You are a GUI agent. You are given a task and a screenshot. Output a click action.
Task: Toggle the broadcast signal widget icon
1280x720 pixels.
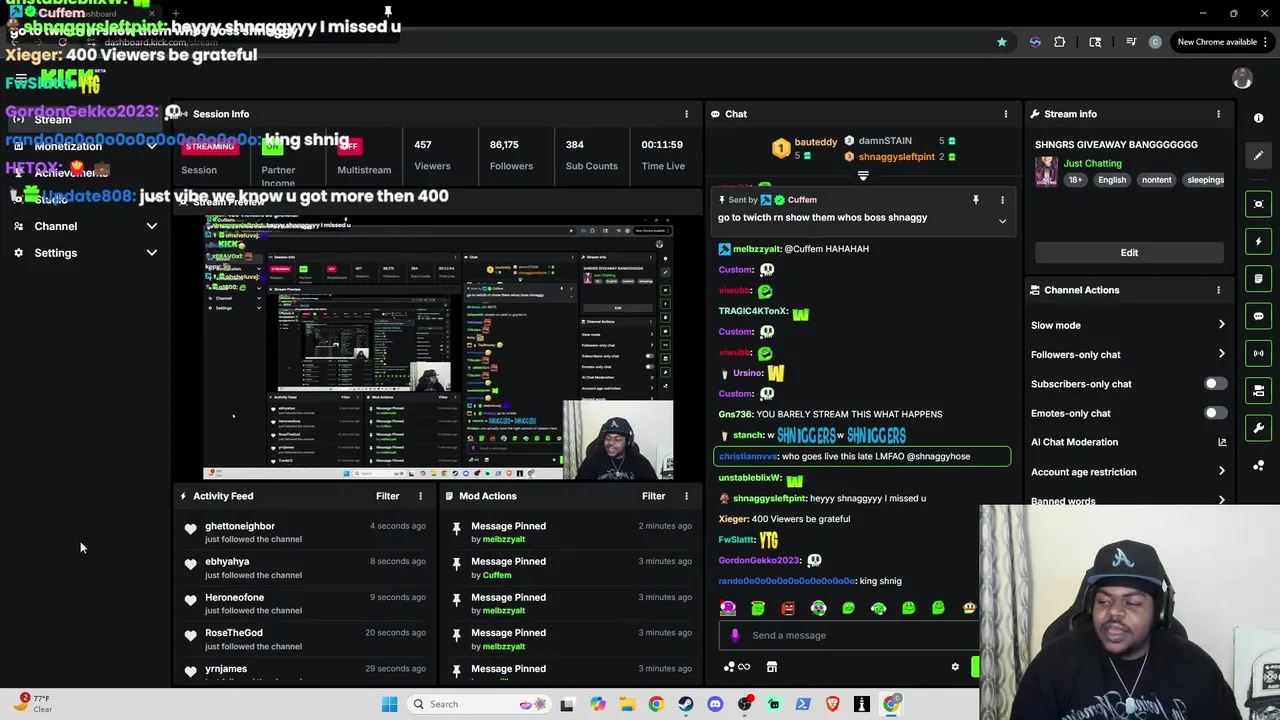1258,353
